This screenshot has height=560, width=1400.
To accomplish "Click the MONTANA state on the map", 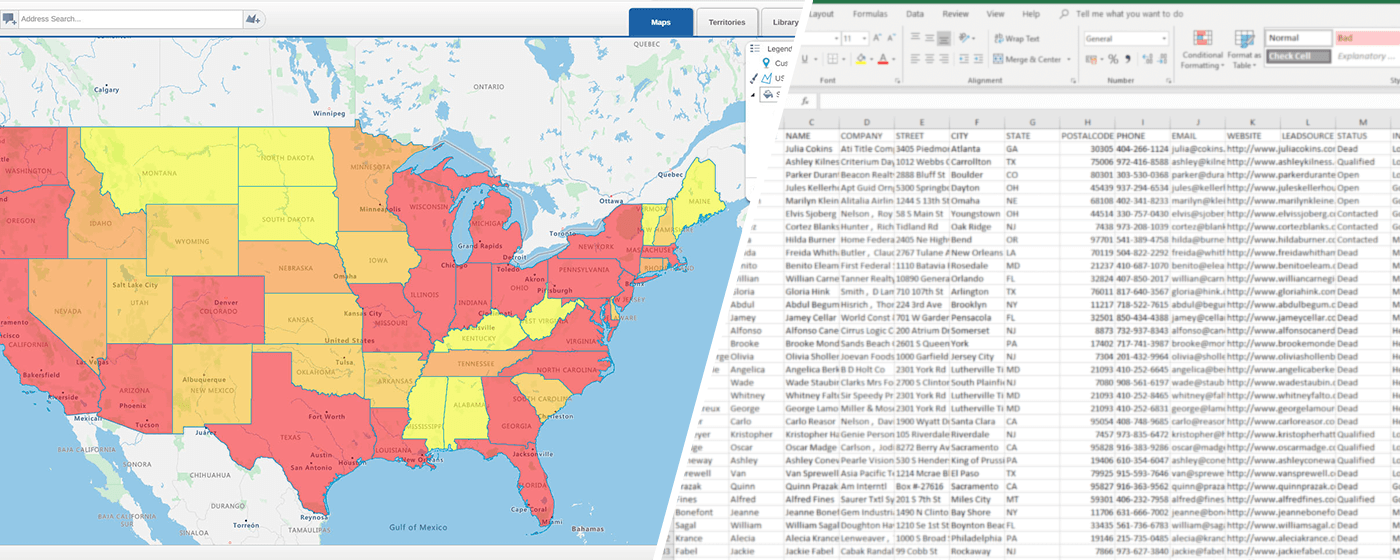I will click(159, 171).
